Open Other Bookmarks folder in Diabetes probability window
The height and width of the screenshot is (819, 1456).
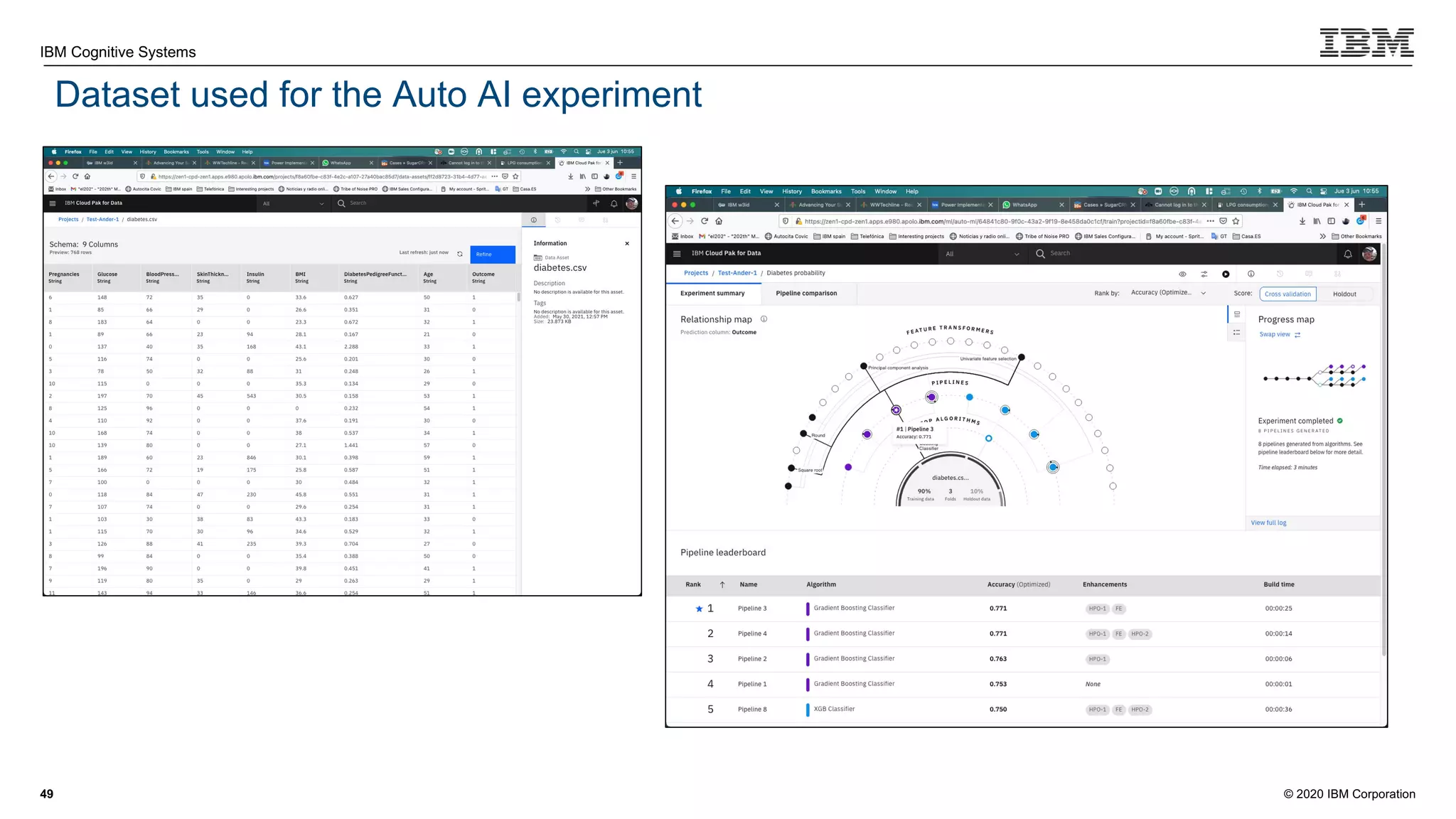pos(1356,237)
